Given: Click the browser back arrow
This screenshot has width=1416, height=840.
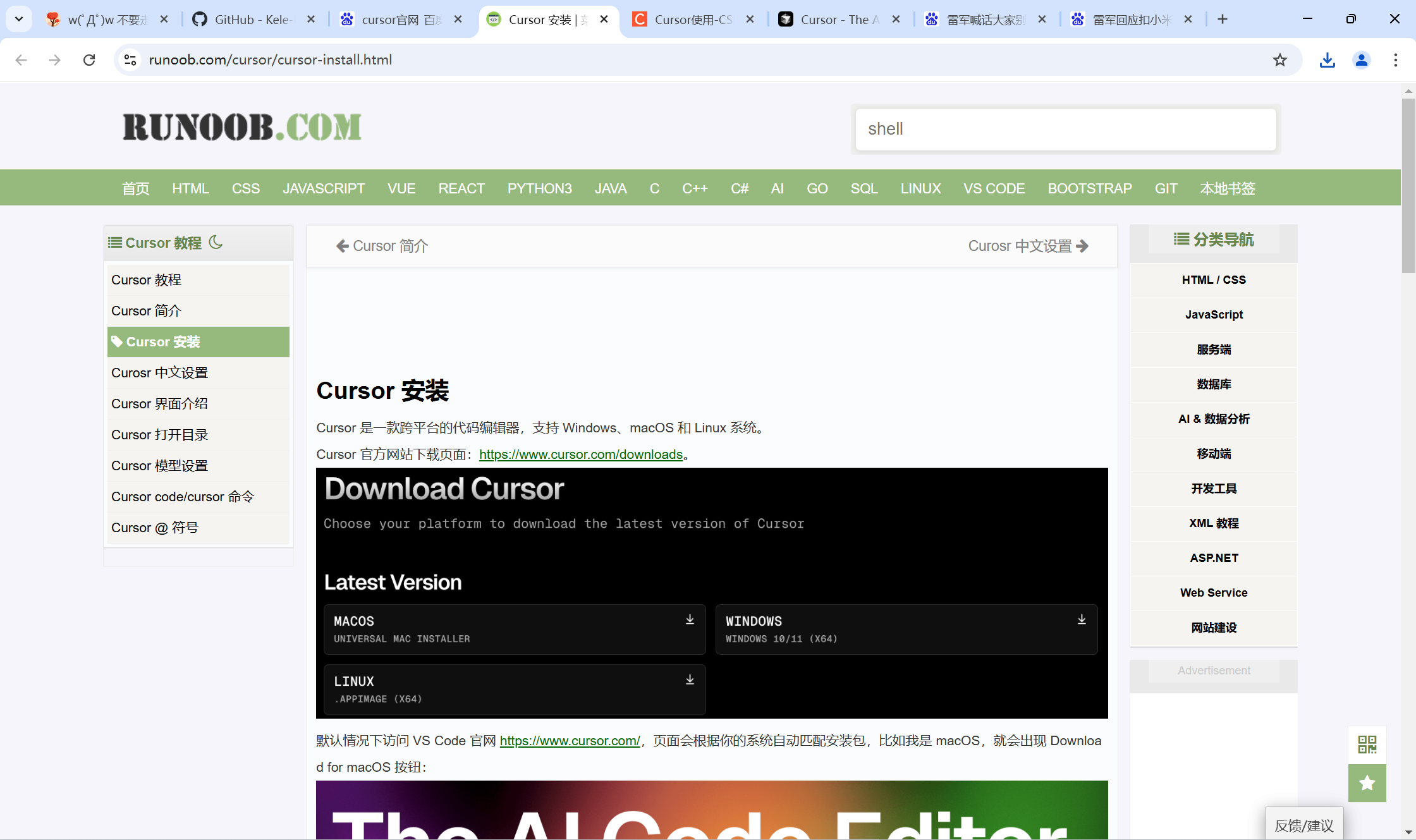Looking at the screenshot, I should point(21,60).
